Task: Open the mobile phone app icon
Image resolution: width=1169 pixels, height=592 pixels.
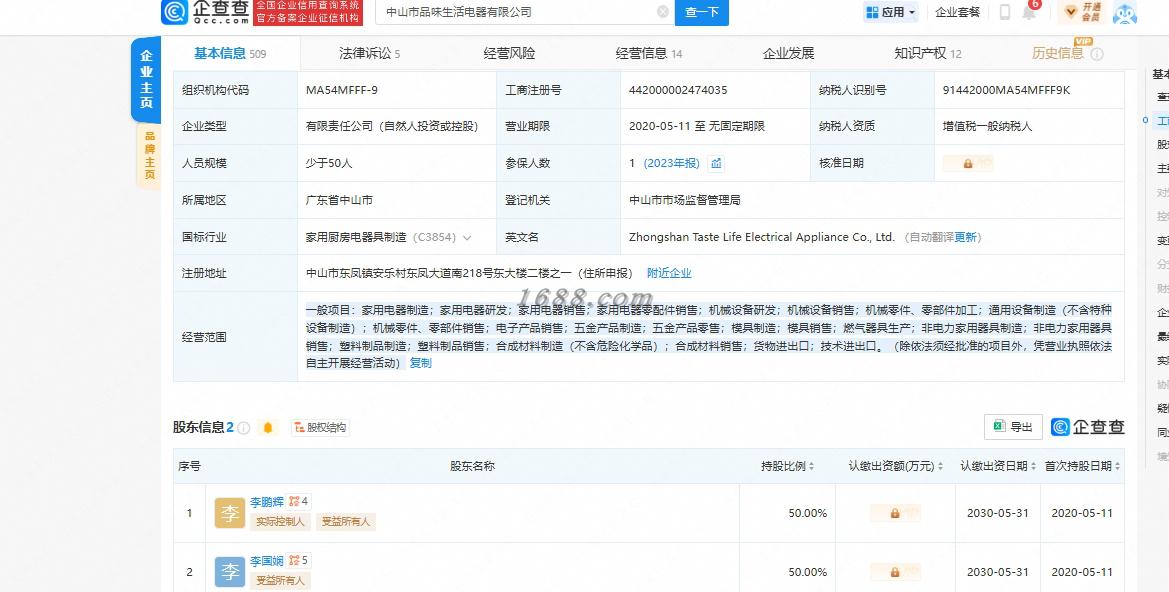Action: (x=1004, y=12)
